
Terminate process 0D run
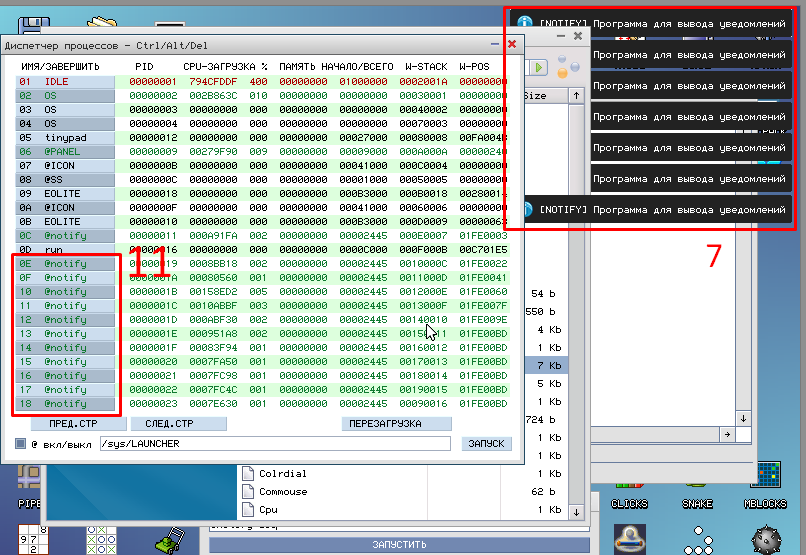coord(65,250)
